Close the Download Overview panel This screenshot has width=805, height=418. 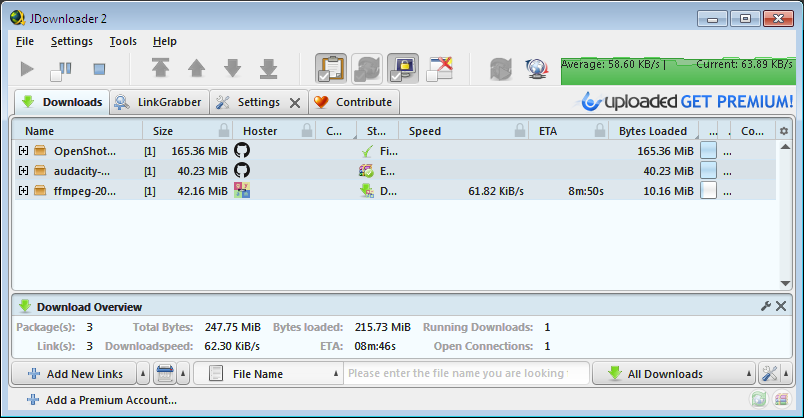tap(781, 307)
